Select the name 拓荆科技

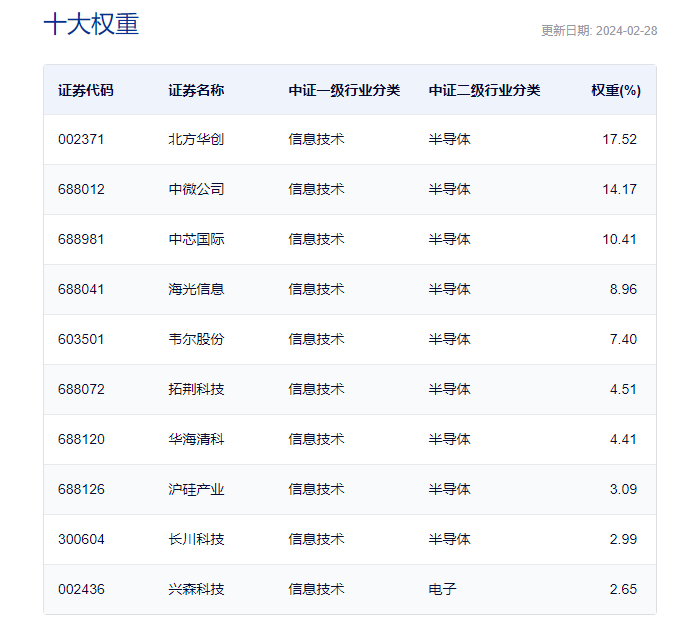pyautogui.click(x=196, y=389)
